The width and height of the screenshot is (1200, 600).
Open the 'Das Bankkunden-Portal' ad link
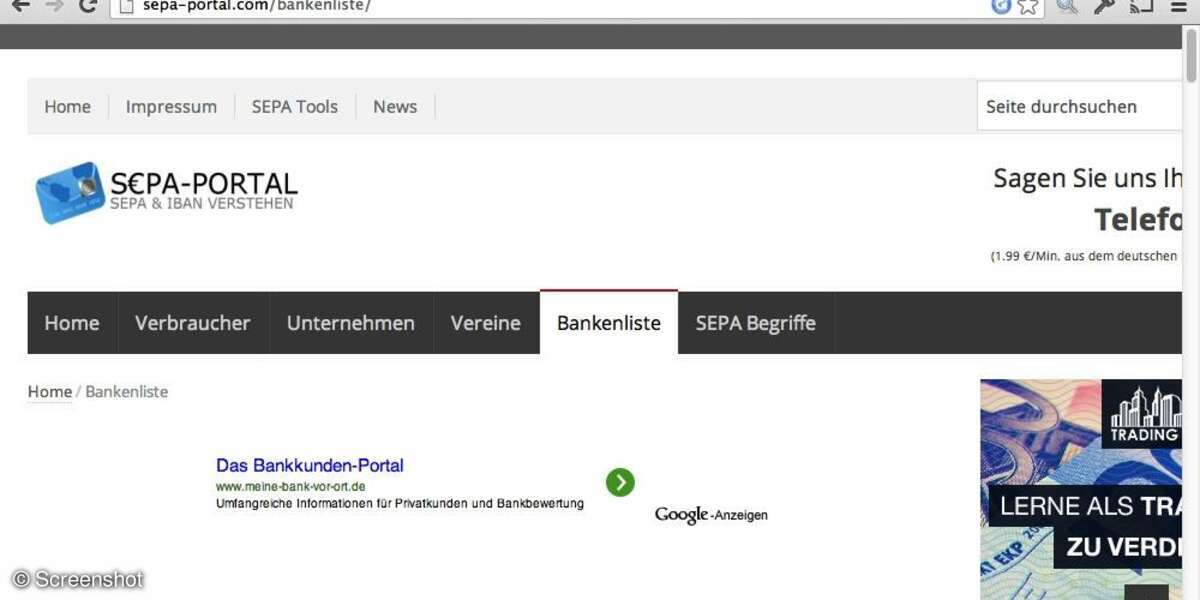coord(310,466)
